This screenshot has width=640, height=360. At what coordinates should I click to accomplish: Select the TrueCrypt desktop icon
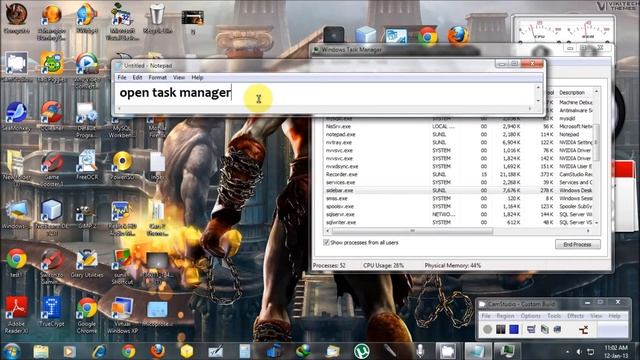[52, 311]
